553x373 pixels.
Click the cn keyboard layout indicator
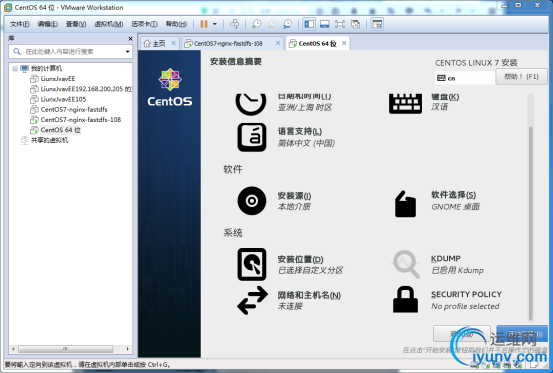coord(465,78)
